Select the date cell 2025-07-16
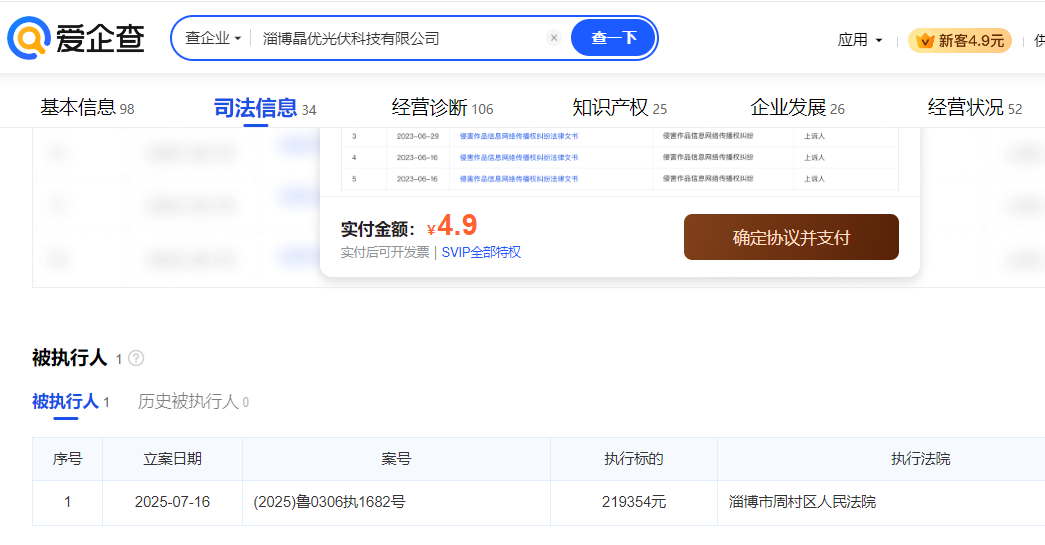 coord(172,502)
